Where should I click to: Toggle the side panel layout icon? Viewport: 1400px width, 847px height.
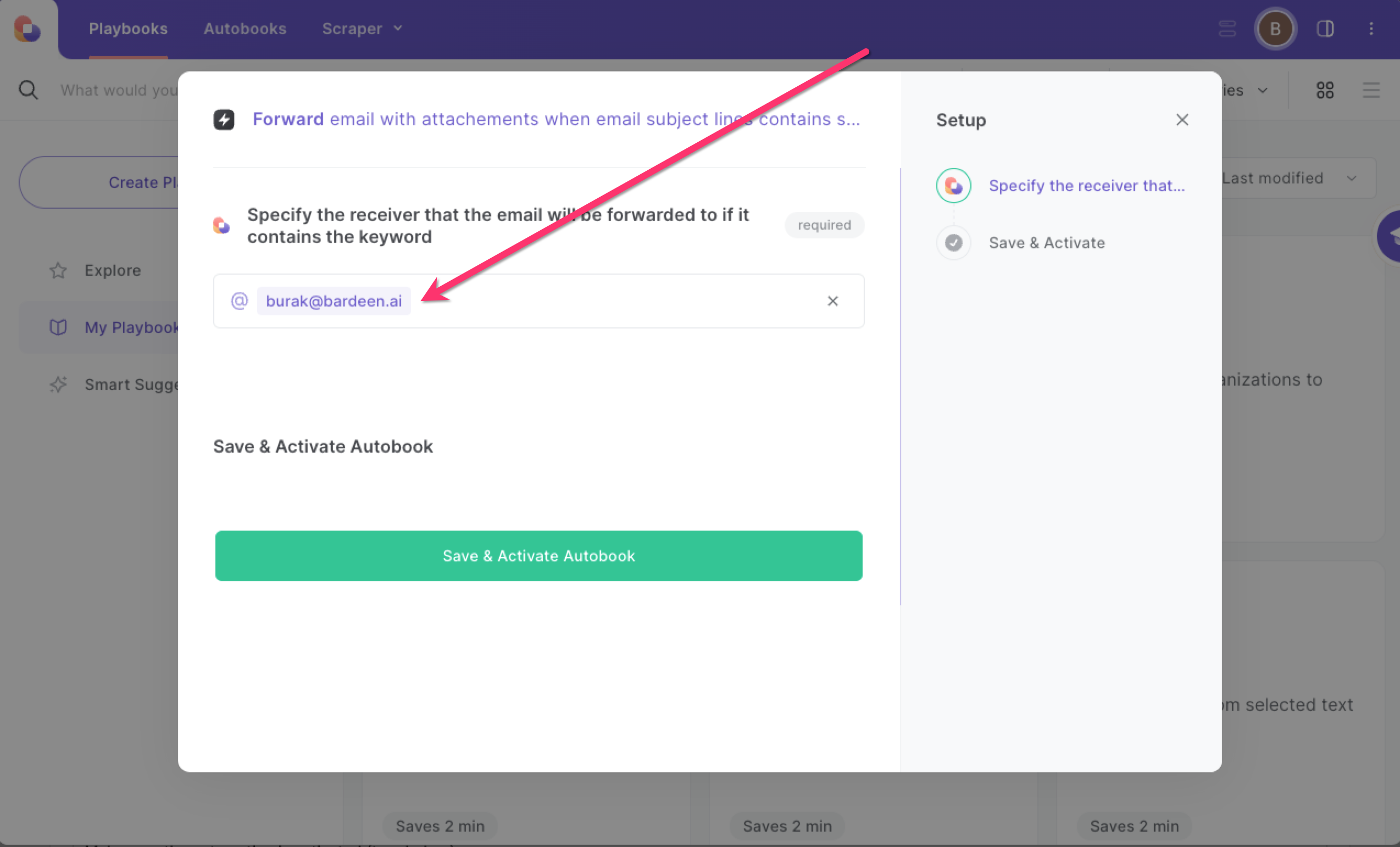tap(1325, 29)
